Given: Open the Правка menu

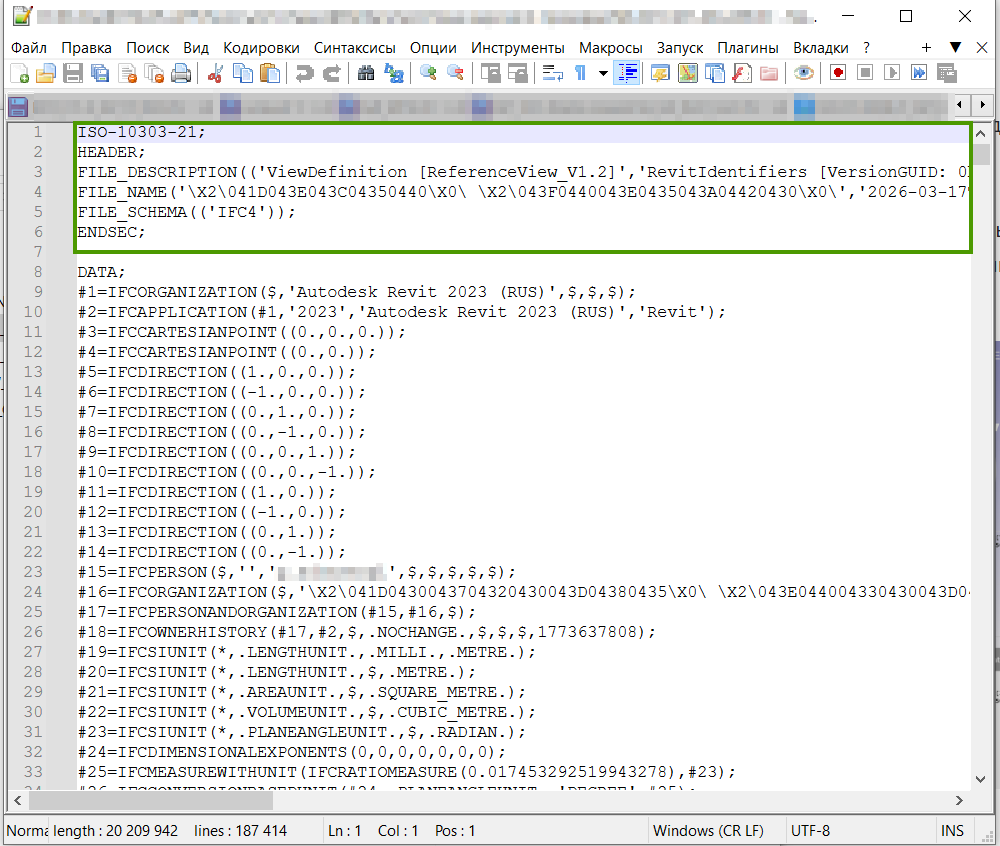Looking at the screenshot, I should [x=86, y=48].
